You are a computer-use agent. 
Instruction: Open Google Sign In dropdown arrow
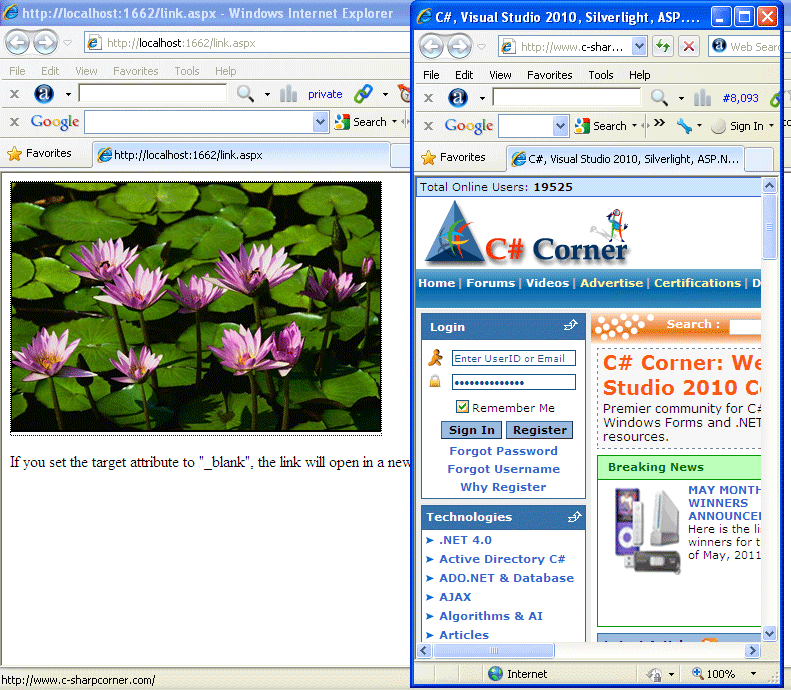(x=771, y=126)
